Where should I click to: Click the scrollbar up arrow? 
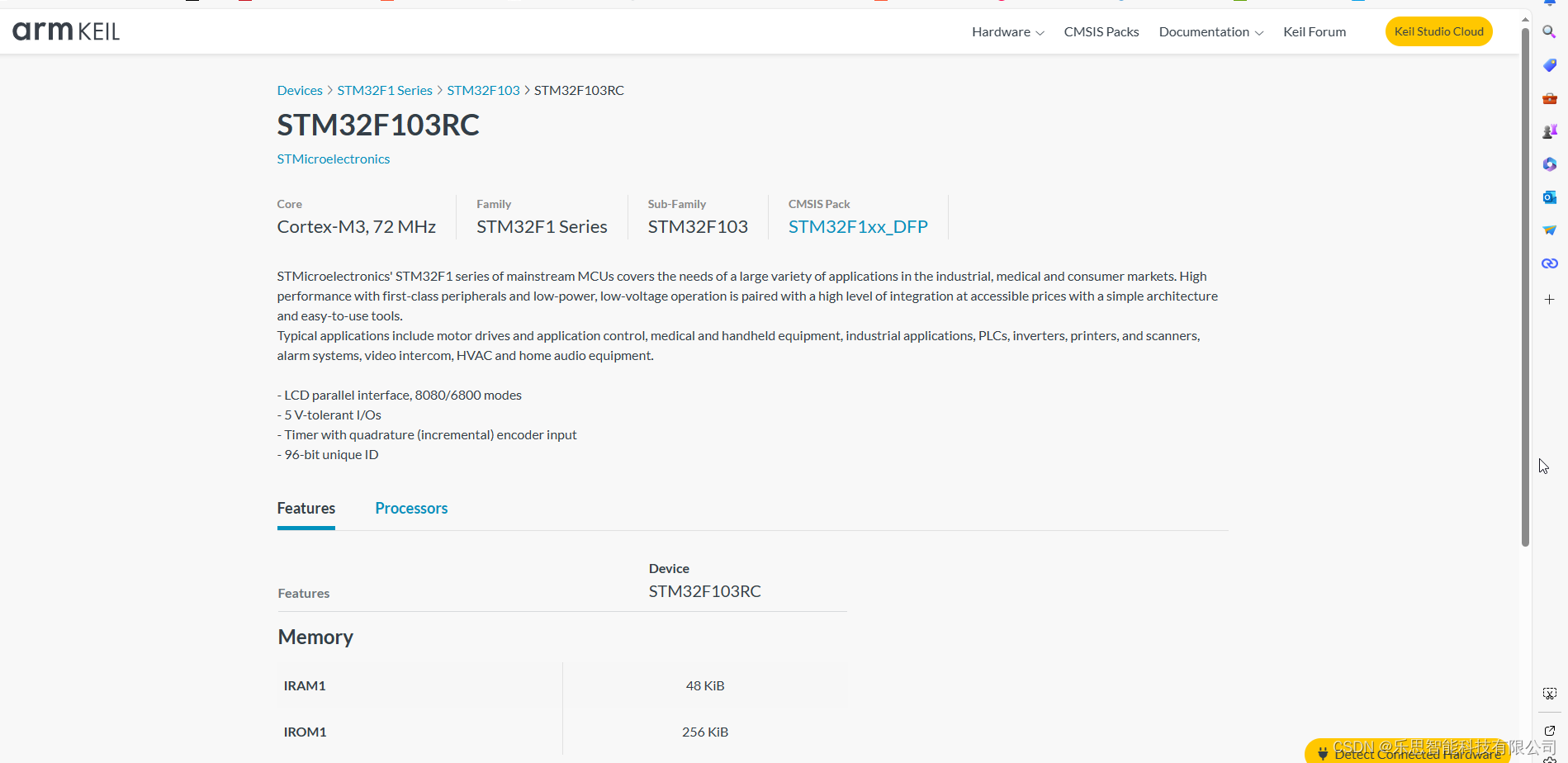pos(1525,19)
